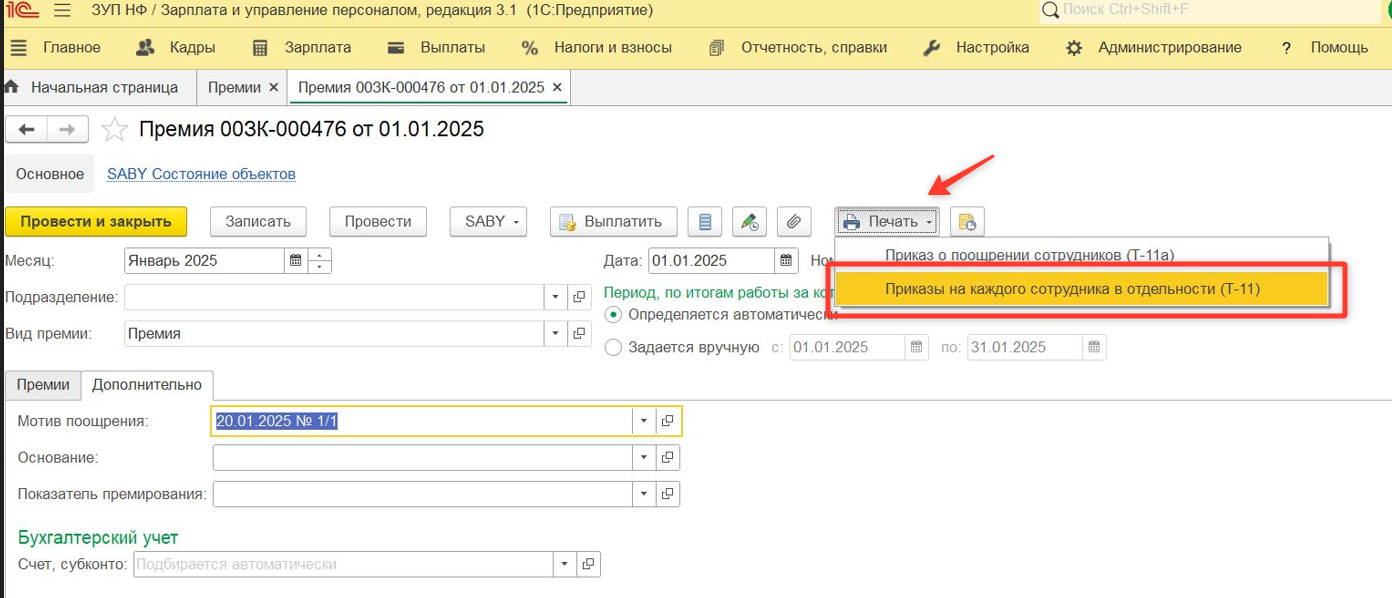Image resolution: width=1392 pixels, height=598 pixels.
Task: Click the document-with-clock icon right of Печать
Action: click(966, 222)
